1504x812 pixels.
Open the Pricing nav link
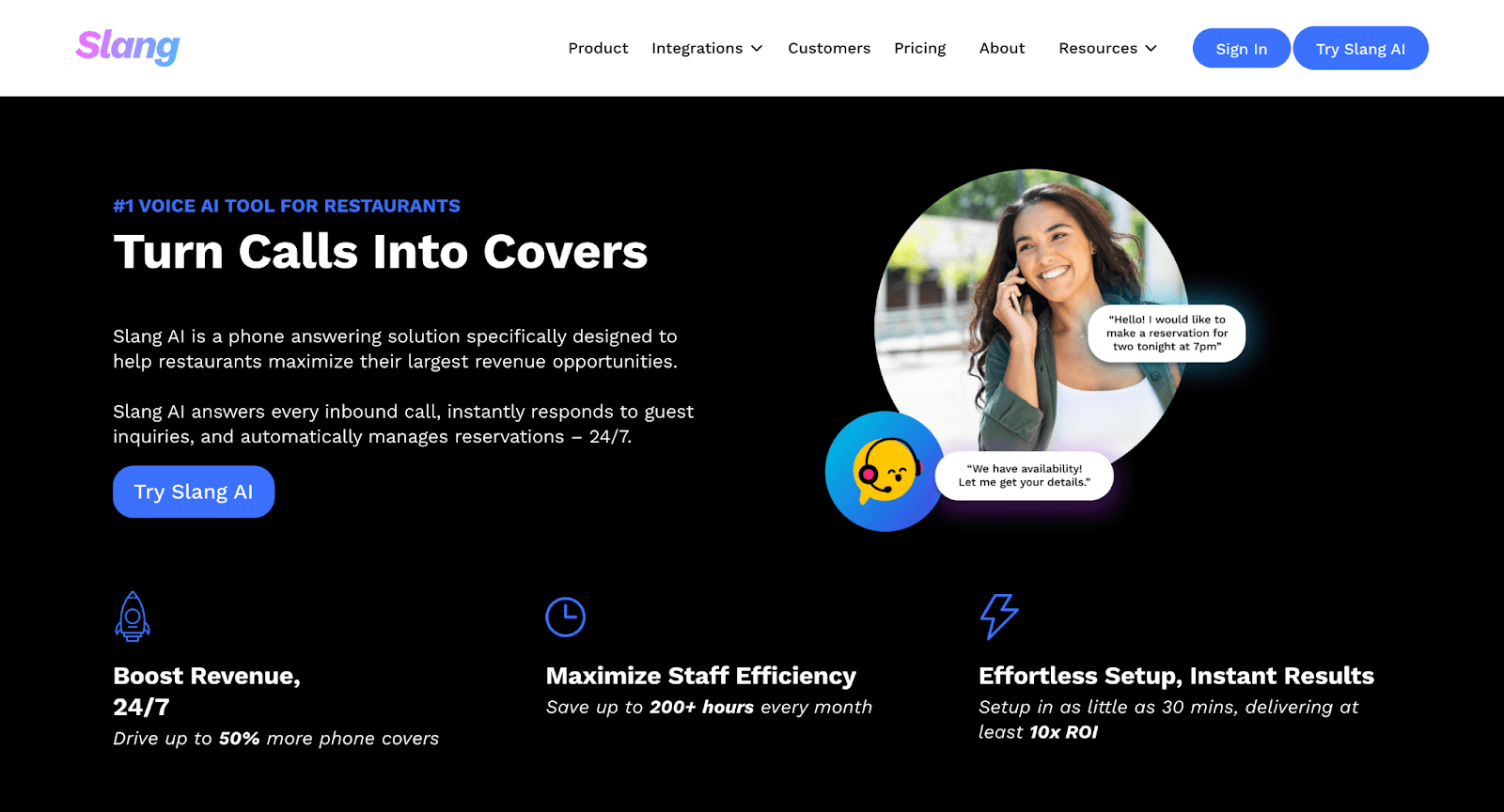(x=920, y=48)
